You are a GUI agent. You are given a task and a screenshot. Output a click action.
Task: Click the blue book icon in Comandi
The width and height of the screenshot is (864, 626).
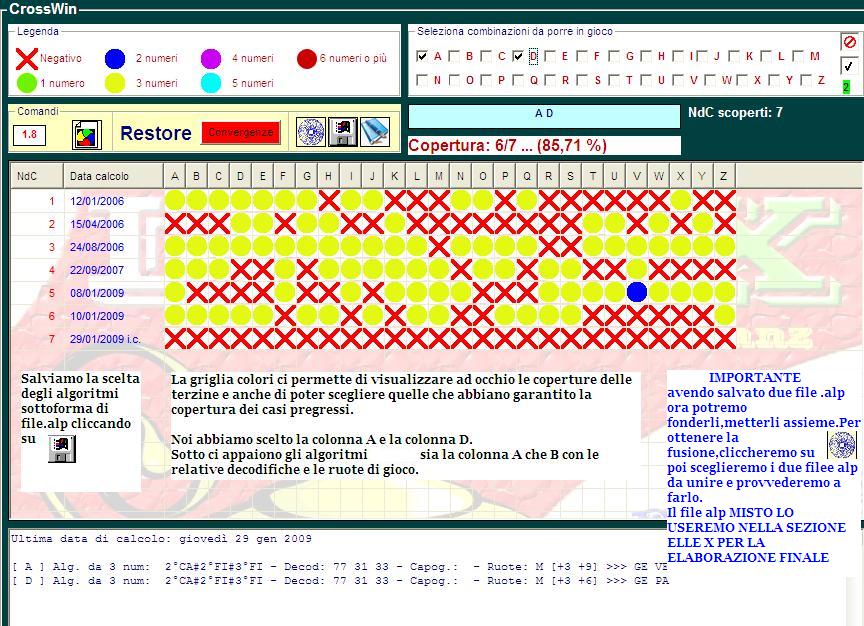click(375, 132)
